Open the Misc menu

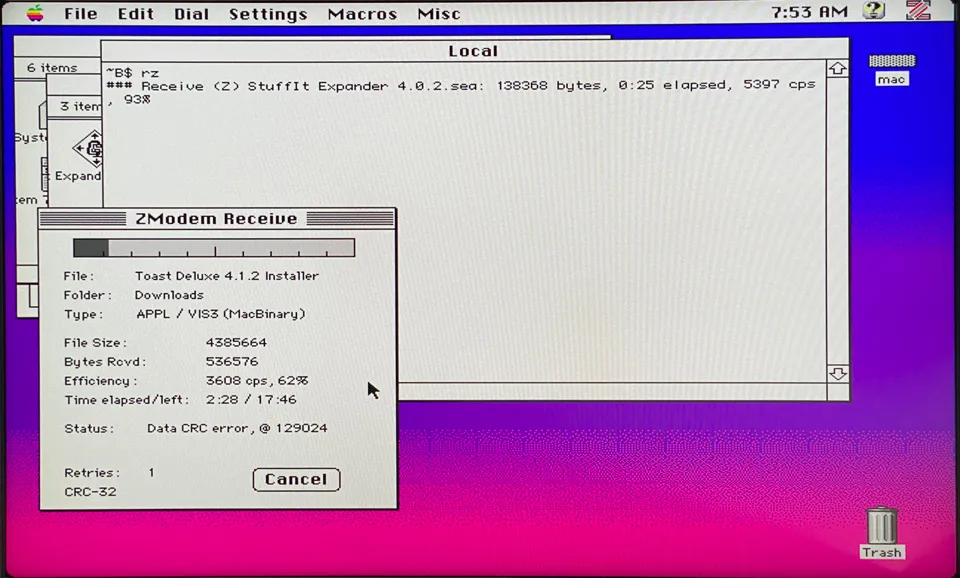(438, 13)
